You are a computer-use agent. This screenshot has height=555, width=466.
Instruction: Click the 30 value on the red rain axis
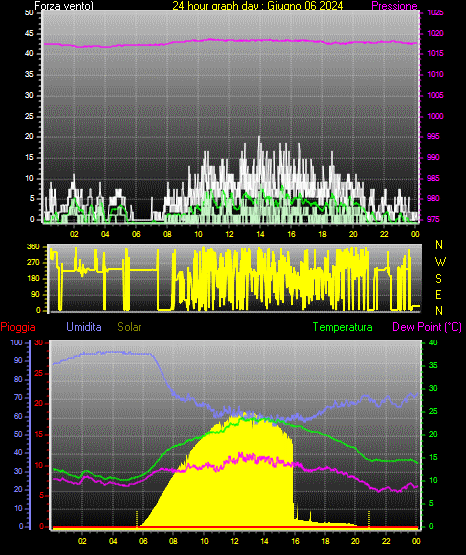[x=39, y=342]
